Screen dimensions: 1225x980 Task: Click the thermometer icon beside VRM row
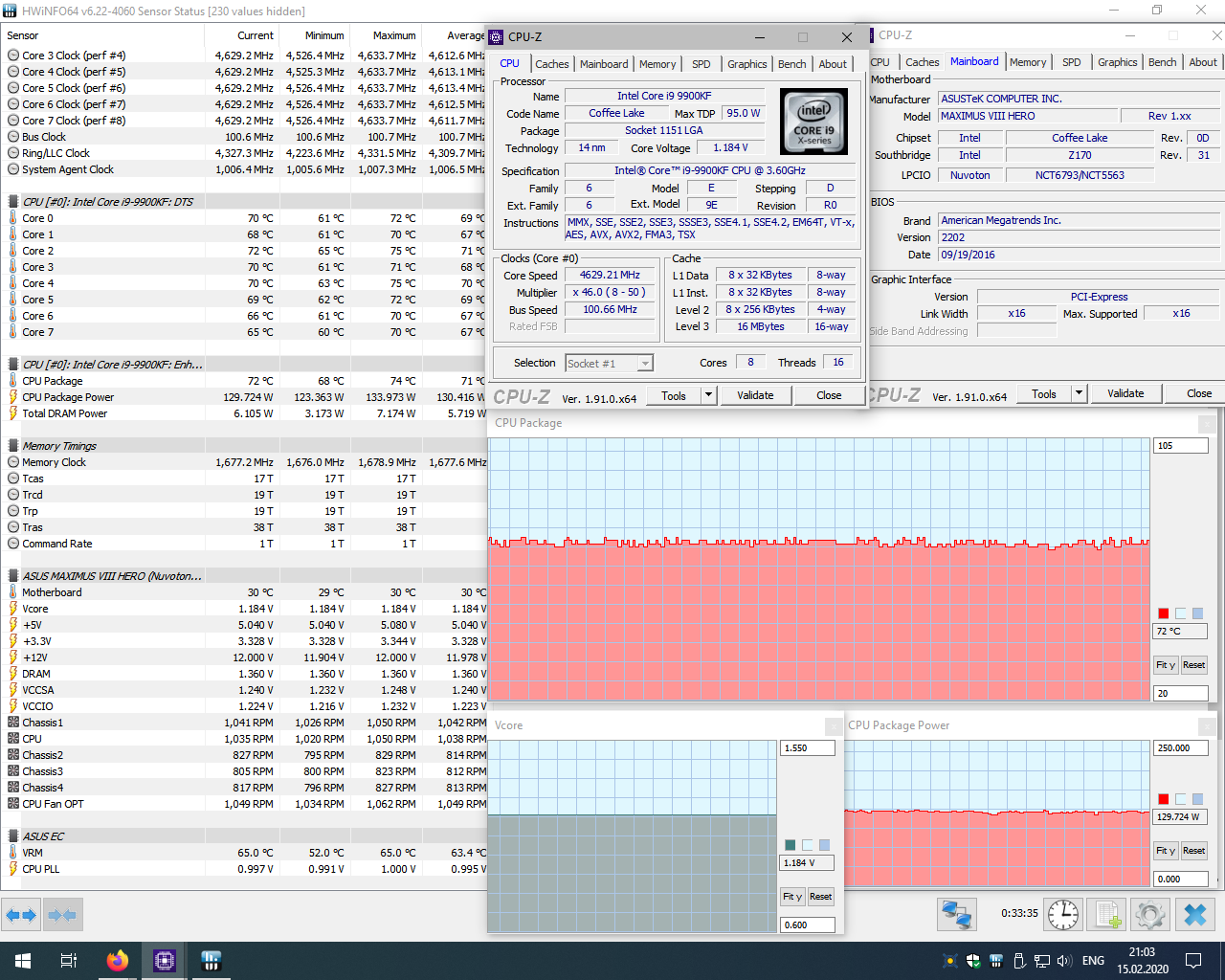pos(13,853)
